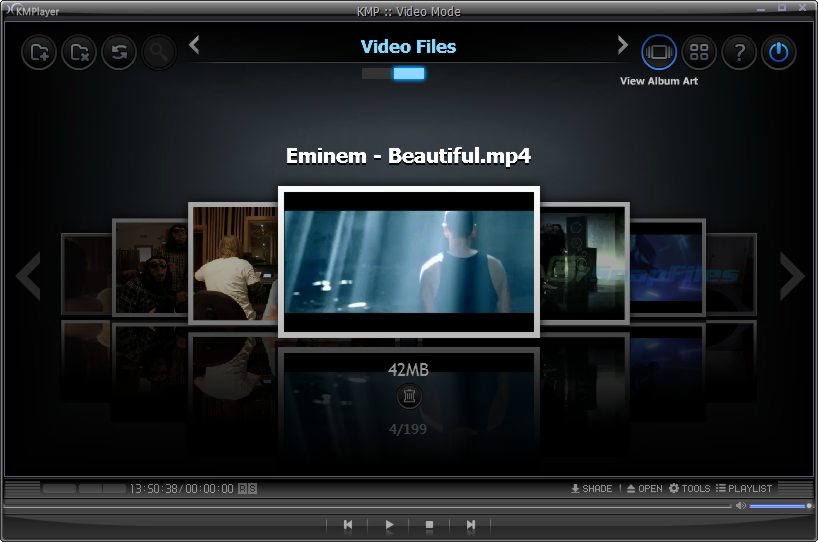The image size is (818, 542).
Task: Skip to the next track
Action: pos(471,525)
